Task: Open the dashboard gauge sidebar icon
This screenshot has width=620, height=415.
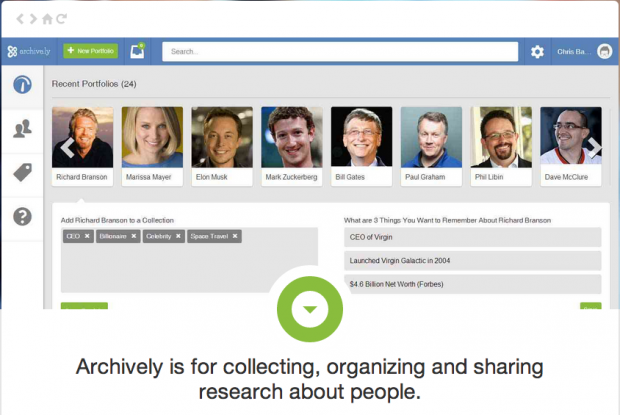Action: click(22, 85)
